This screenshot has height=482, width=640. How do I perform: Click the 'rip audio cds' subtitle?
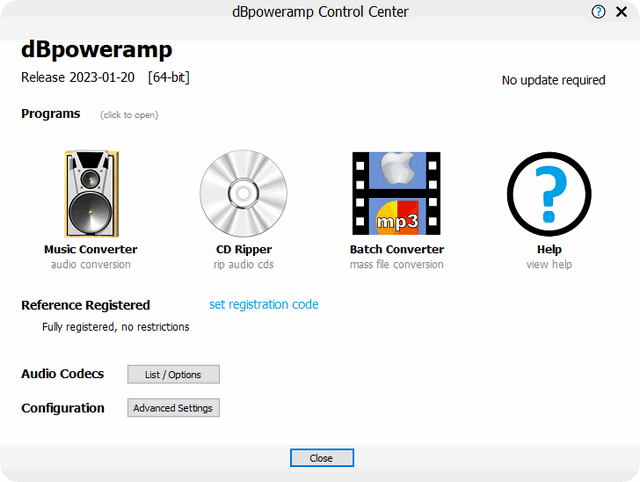pos(244,264)
